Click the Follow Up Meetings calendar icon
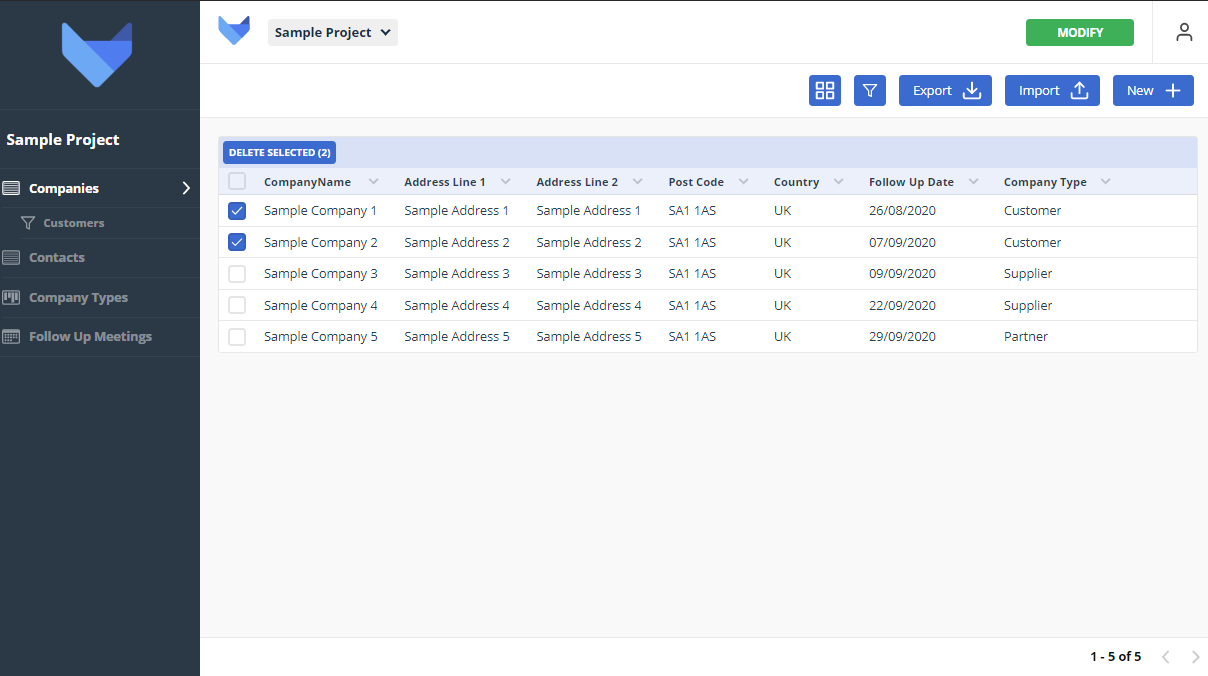This screenshot has width=1208, height=676. [x=11, y=337]
